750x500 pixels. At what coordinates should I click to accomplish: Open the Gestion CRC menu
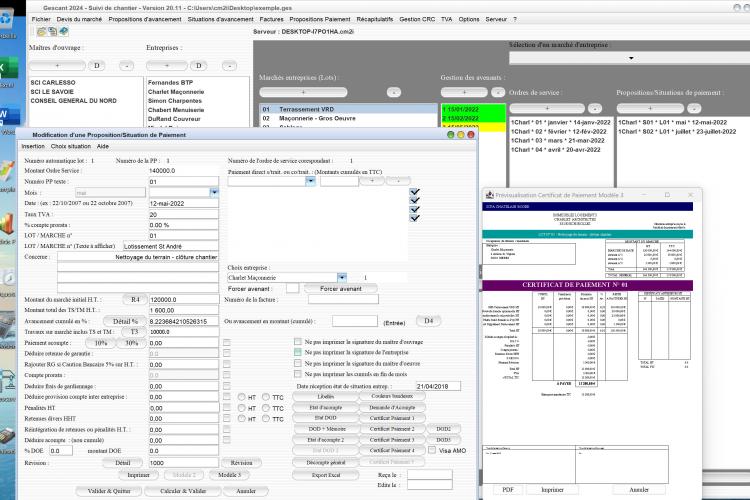417,19
